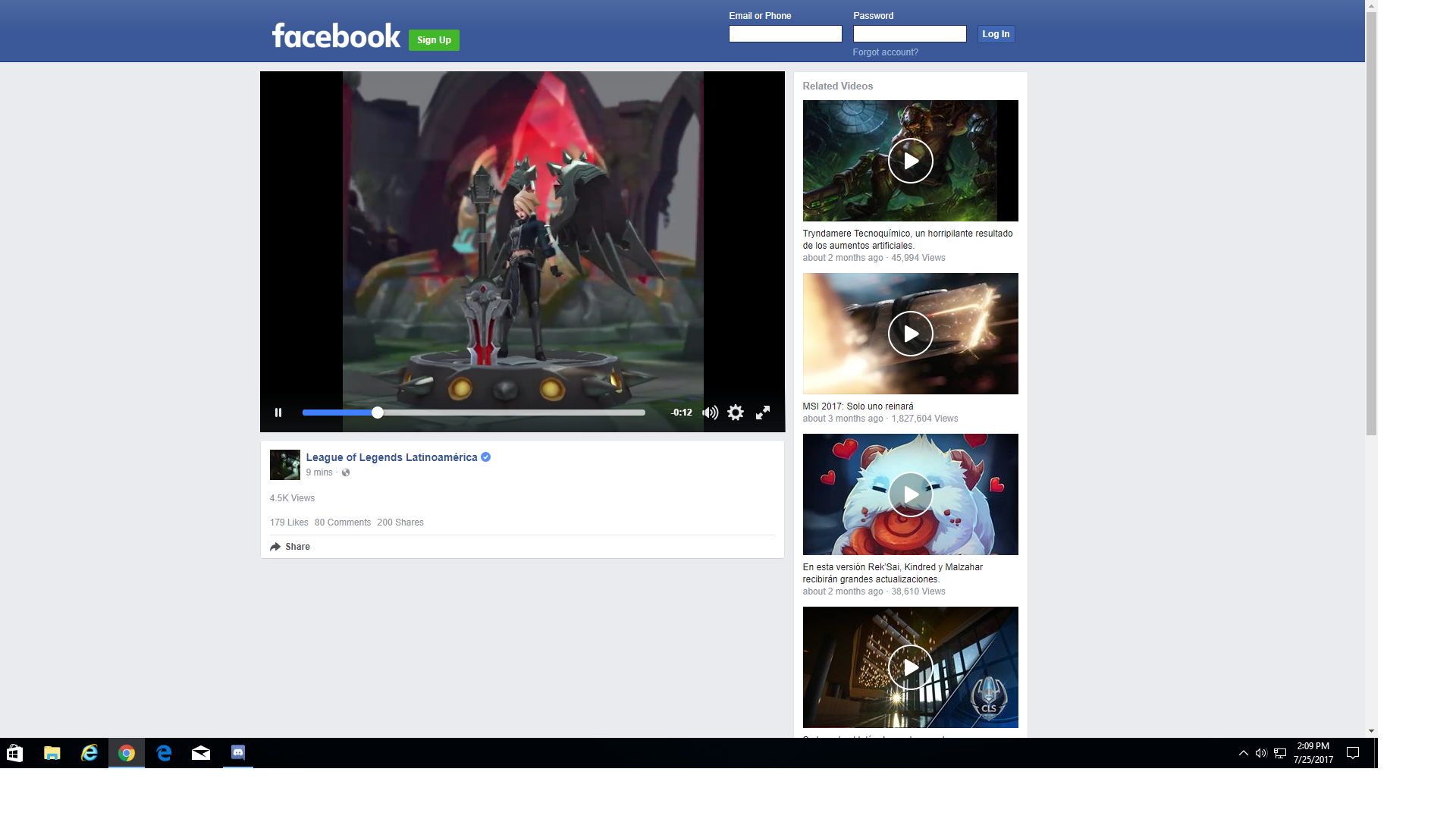Open the Windows Start menu
1456x819 pixels.
coord(14,753)
